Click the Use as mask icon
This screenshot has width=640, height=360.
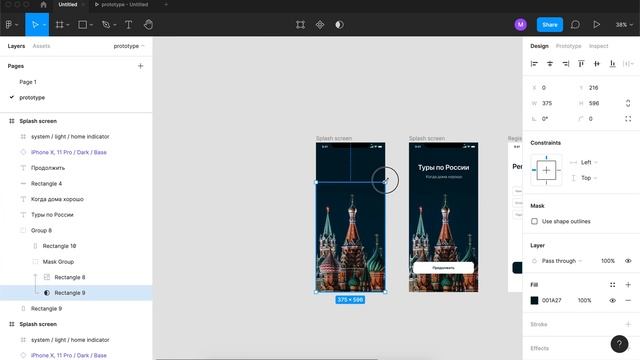(x=339, y=24)
